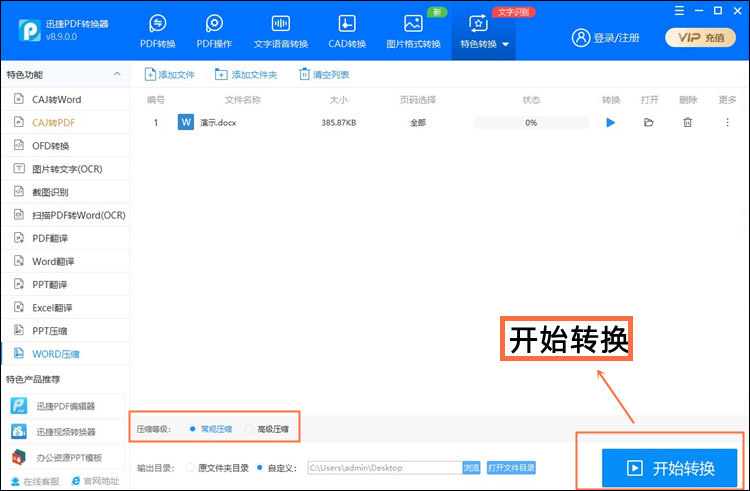Select 图片转文字(OCR) in the sidebar
750x491 pixels.
click(66, 169)
